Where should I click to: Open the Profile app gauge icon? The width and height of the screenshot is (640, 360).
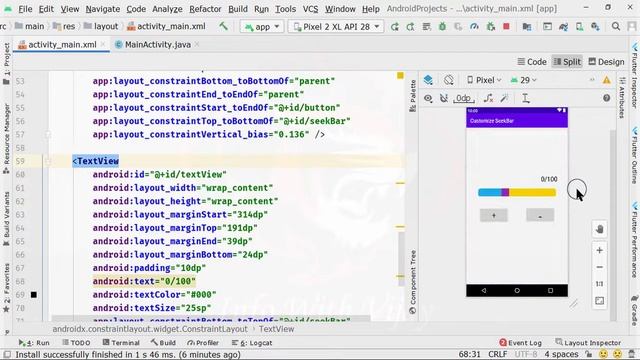click(x=474, y=27)
